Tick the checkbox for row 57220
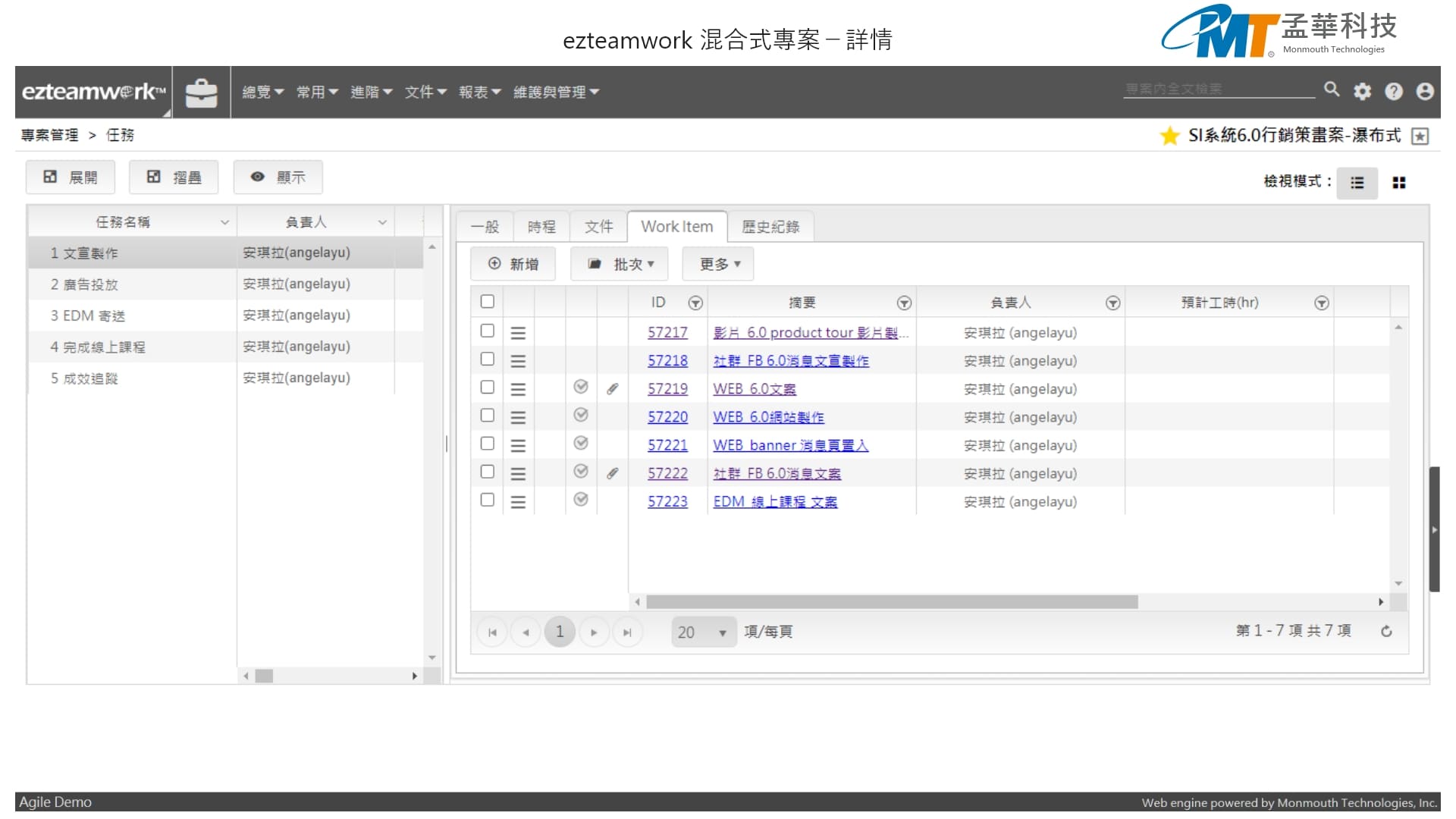The image size is (1456, 819). click(x=488, y=416)
